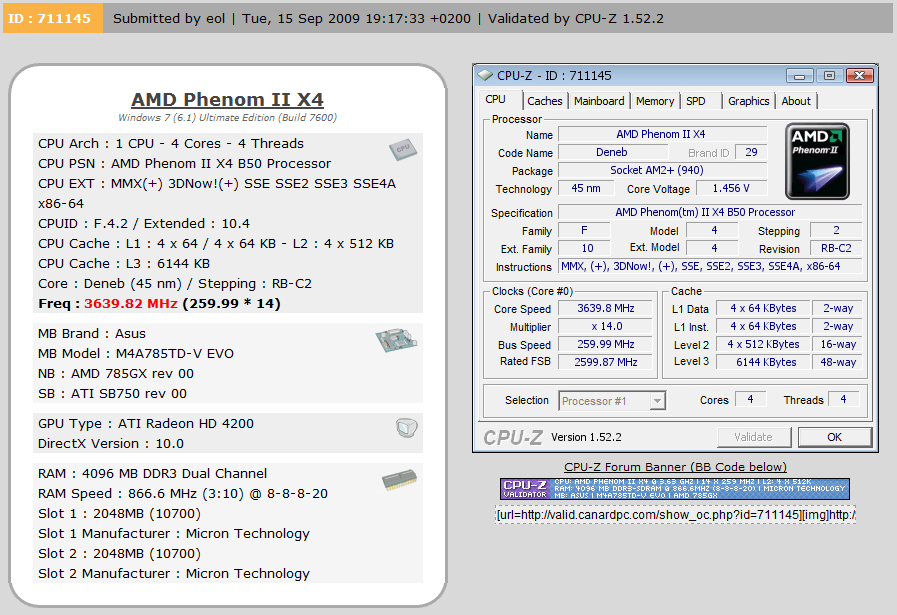Expand the Processor #1 selection dropdown

657,401
